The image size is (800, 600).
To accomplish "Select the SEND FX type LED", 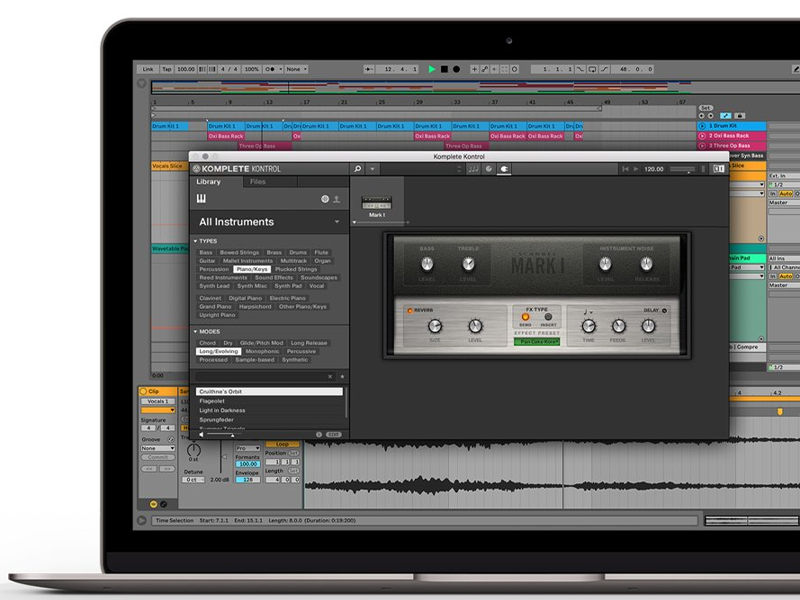I will [525, 317].
